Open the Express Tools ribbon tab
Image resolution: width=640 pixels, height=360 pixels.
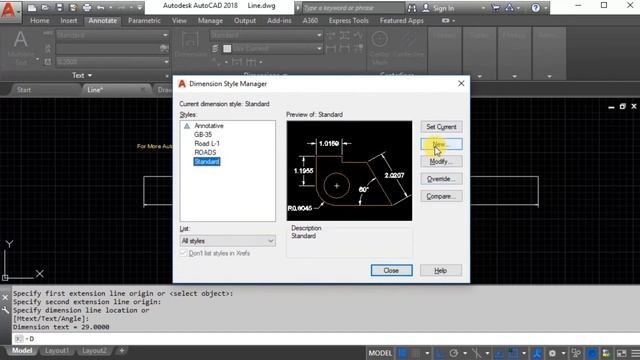pos(349,20)
